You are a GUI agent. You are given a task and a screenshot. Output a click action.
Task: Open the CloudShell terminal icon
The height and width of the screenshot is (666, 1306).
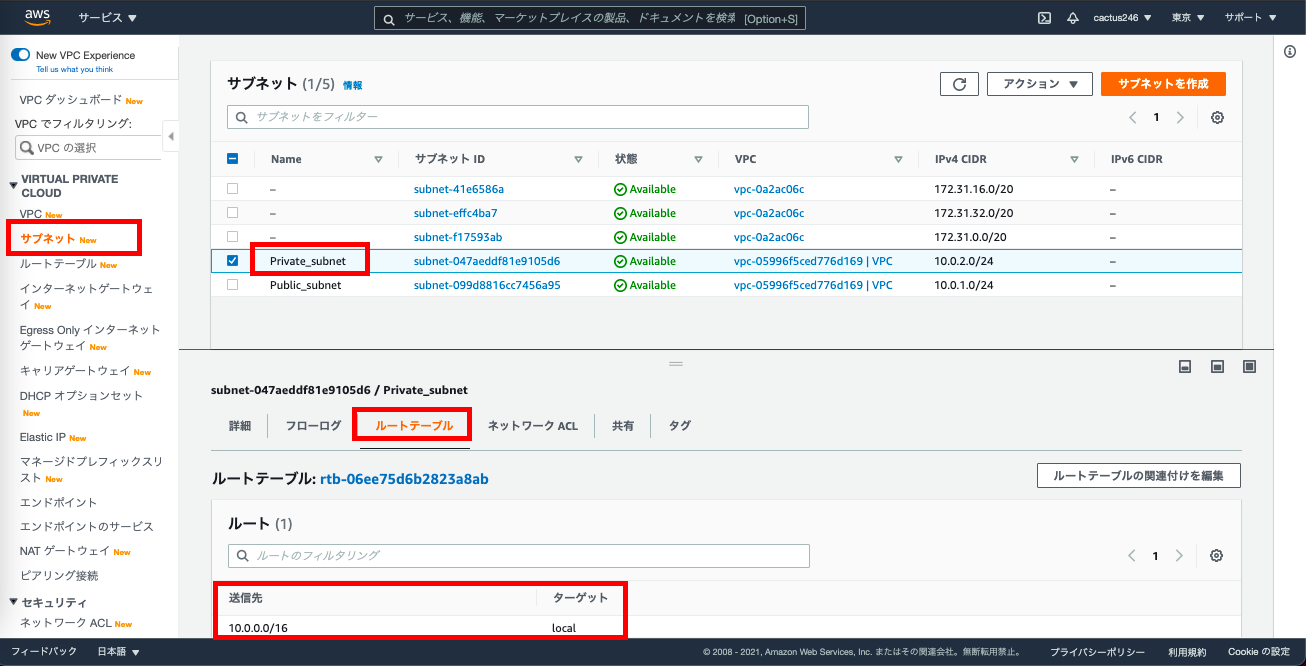[1044, 18]
